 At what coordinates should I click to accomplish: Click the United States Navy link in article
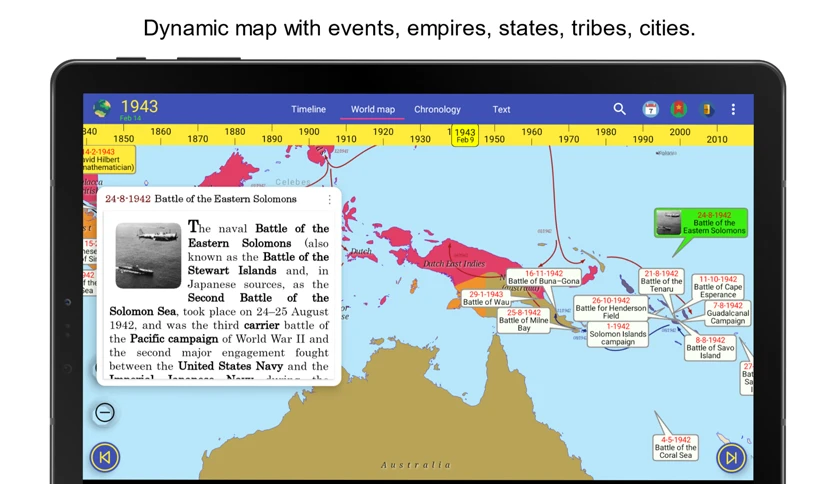pos(230,366)
